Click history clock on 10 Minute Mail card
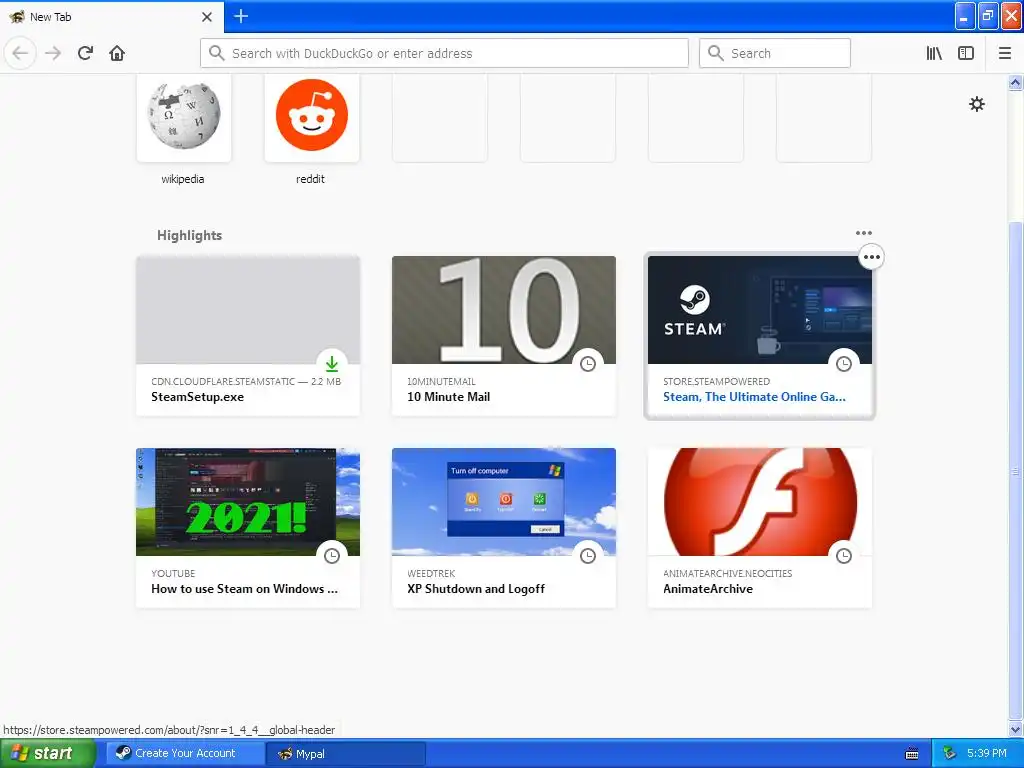The width and height of the screenshot is (1024, 768). tap(588, 364)
